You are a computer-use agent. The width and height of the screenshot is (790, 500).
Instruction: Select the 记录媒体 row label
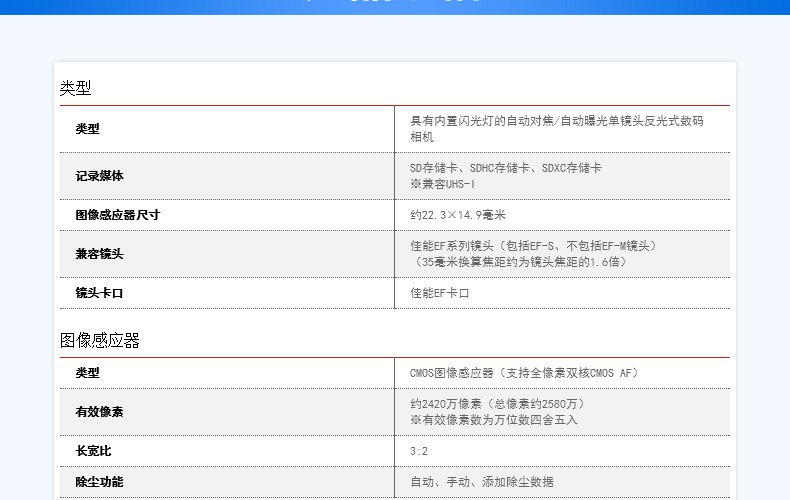point(99,176)
